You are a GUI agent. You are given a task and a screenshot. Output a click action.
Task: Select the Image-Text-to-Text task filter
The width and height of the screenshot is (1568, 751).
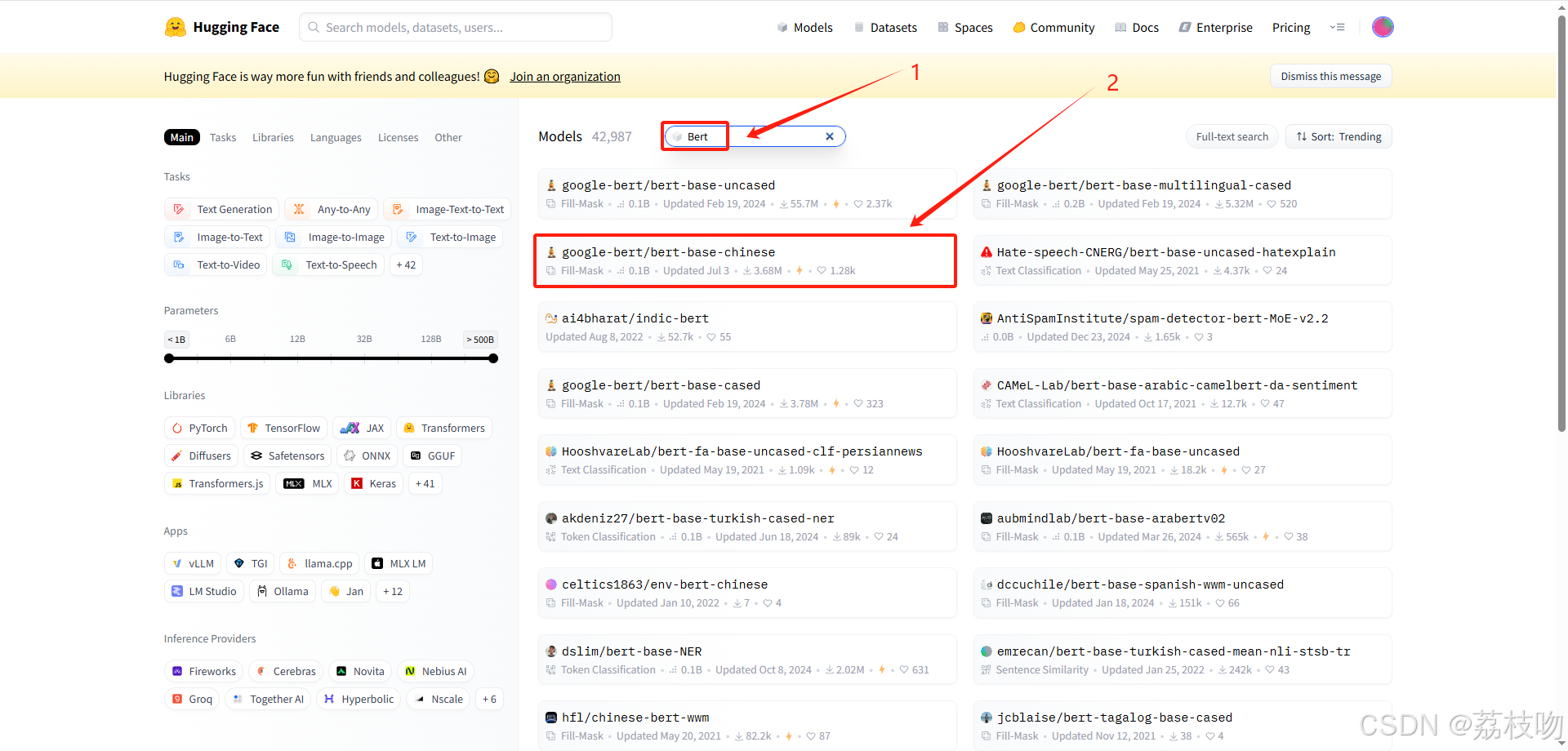[448, 209]
